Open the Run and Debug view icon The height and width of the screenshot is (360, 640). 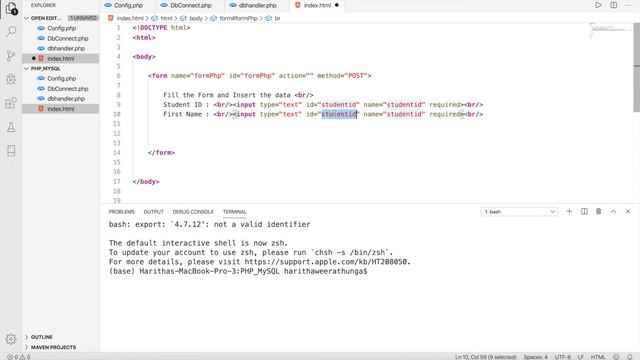[x=11, y=79]
